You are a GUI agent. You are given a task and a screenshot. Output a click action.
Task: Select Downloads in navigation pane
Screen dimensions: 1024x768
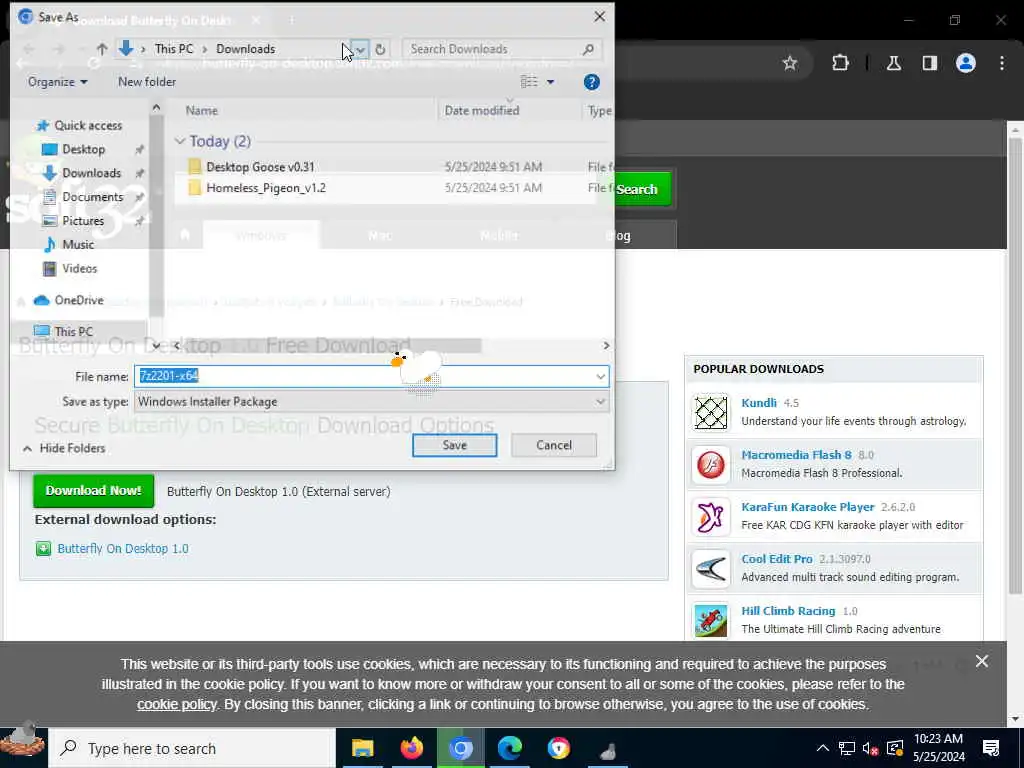tap(91, 173)
